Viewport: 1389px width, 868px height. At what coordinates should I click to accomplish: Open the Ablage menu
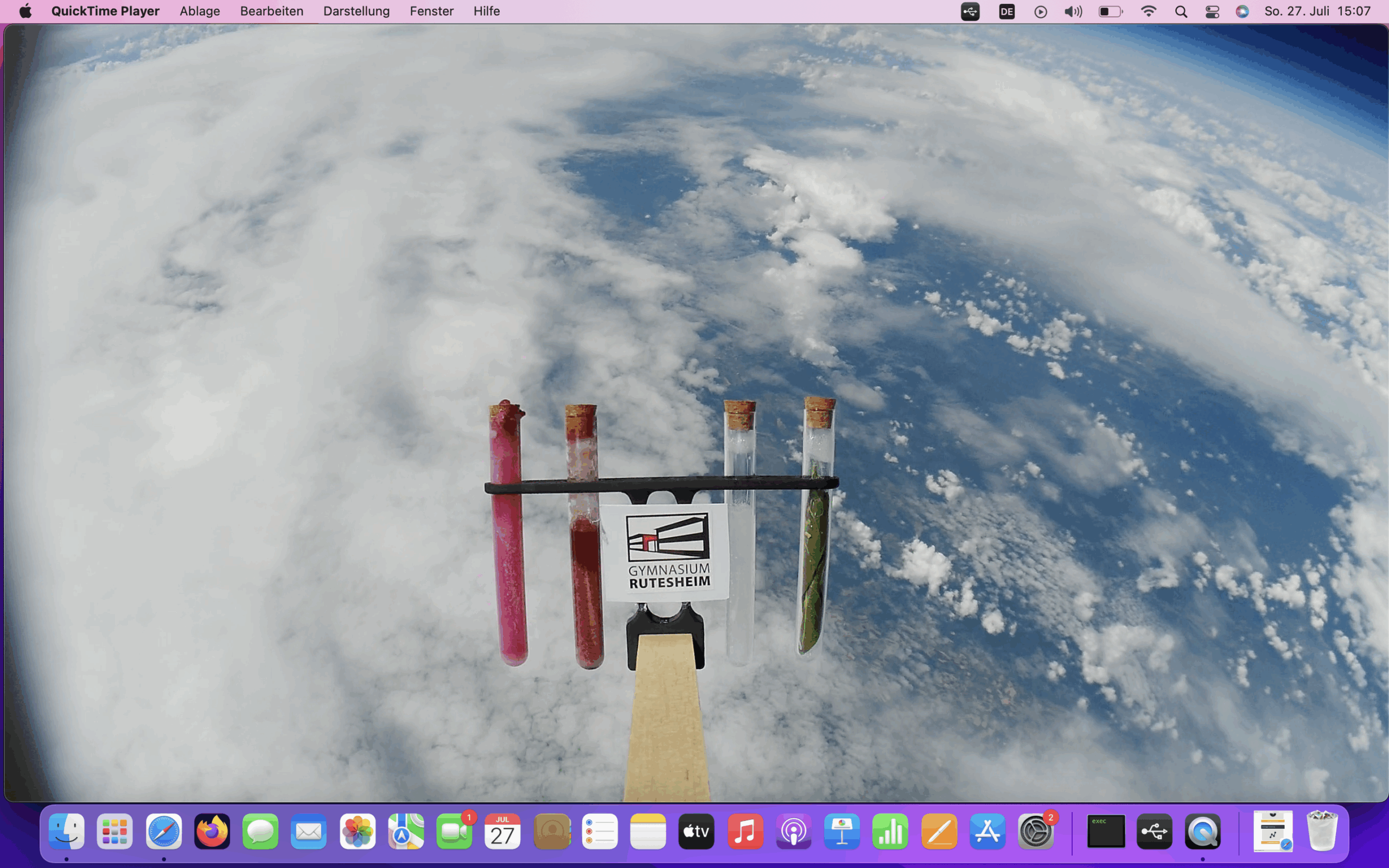tap(199, 11)
